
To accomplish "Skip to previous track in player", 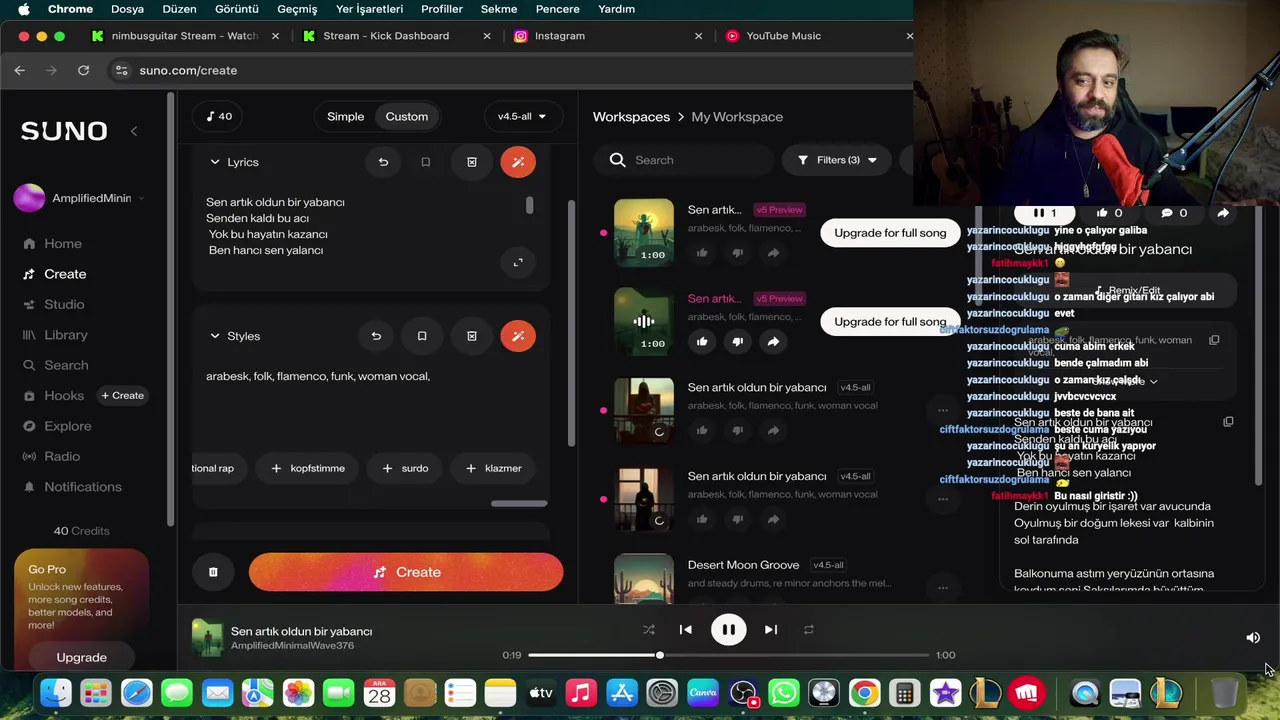I will (x=685, y=630).
